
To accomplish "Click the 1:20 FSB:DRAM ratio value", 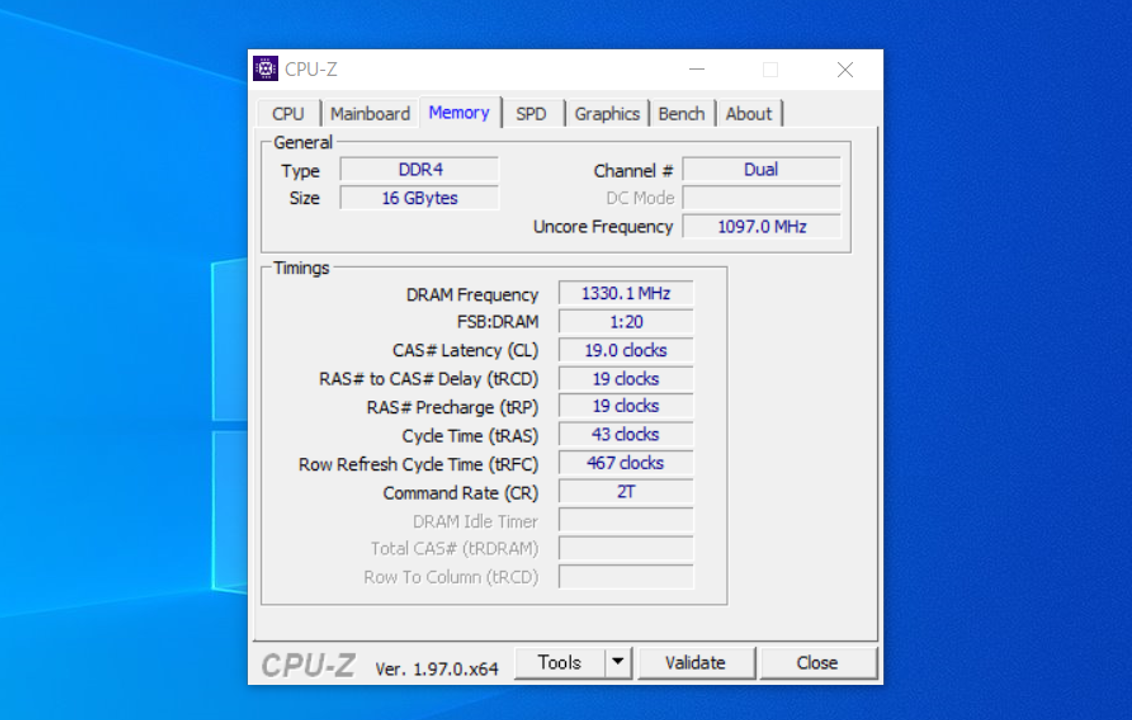I will tap(626, 322).
